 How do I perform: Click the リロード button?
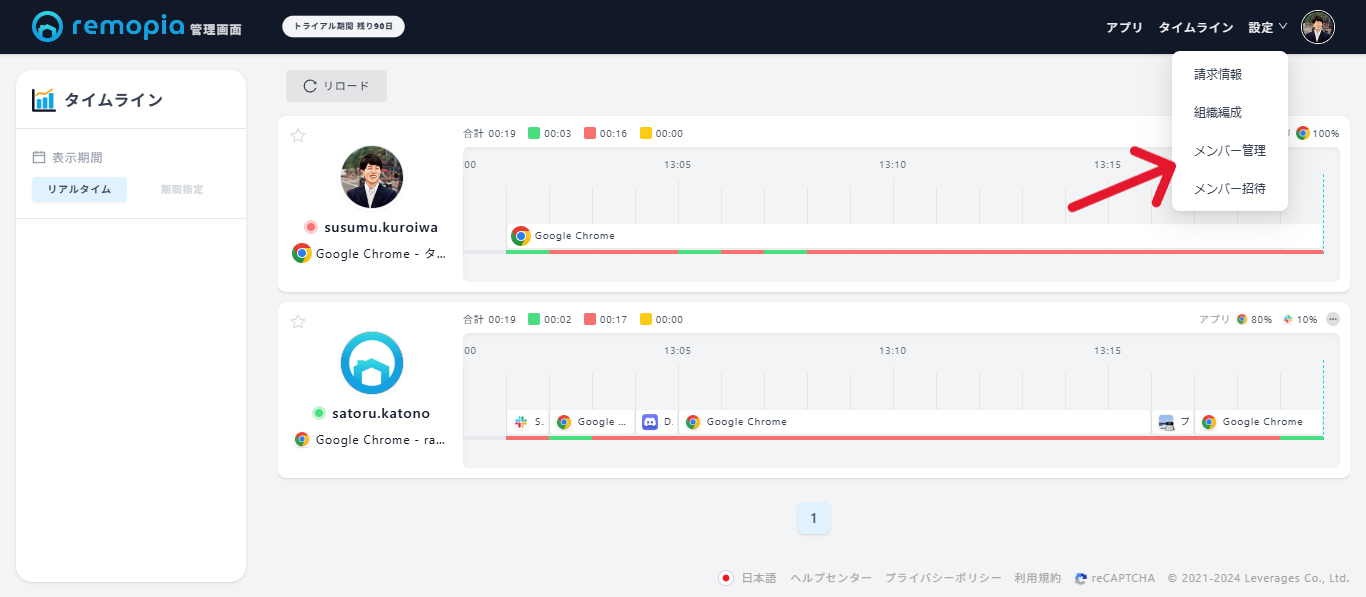tap(336, 86)
